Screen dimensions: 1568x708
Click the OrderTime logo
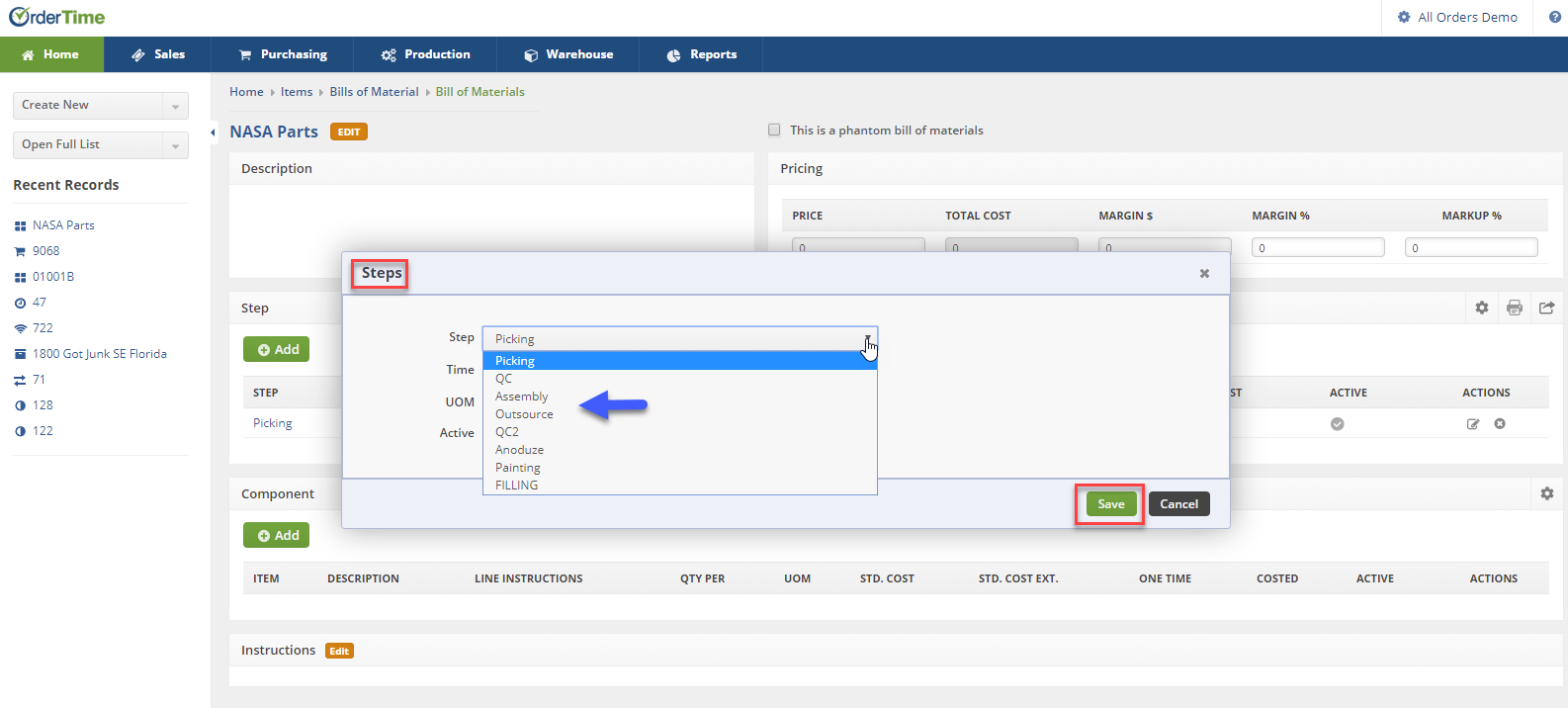(x=56, y=17)
